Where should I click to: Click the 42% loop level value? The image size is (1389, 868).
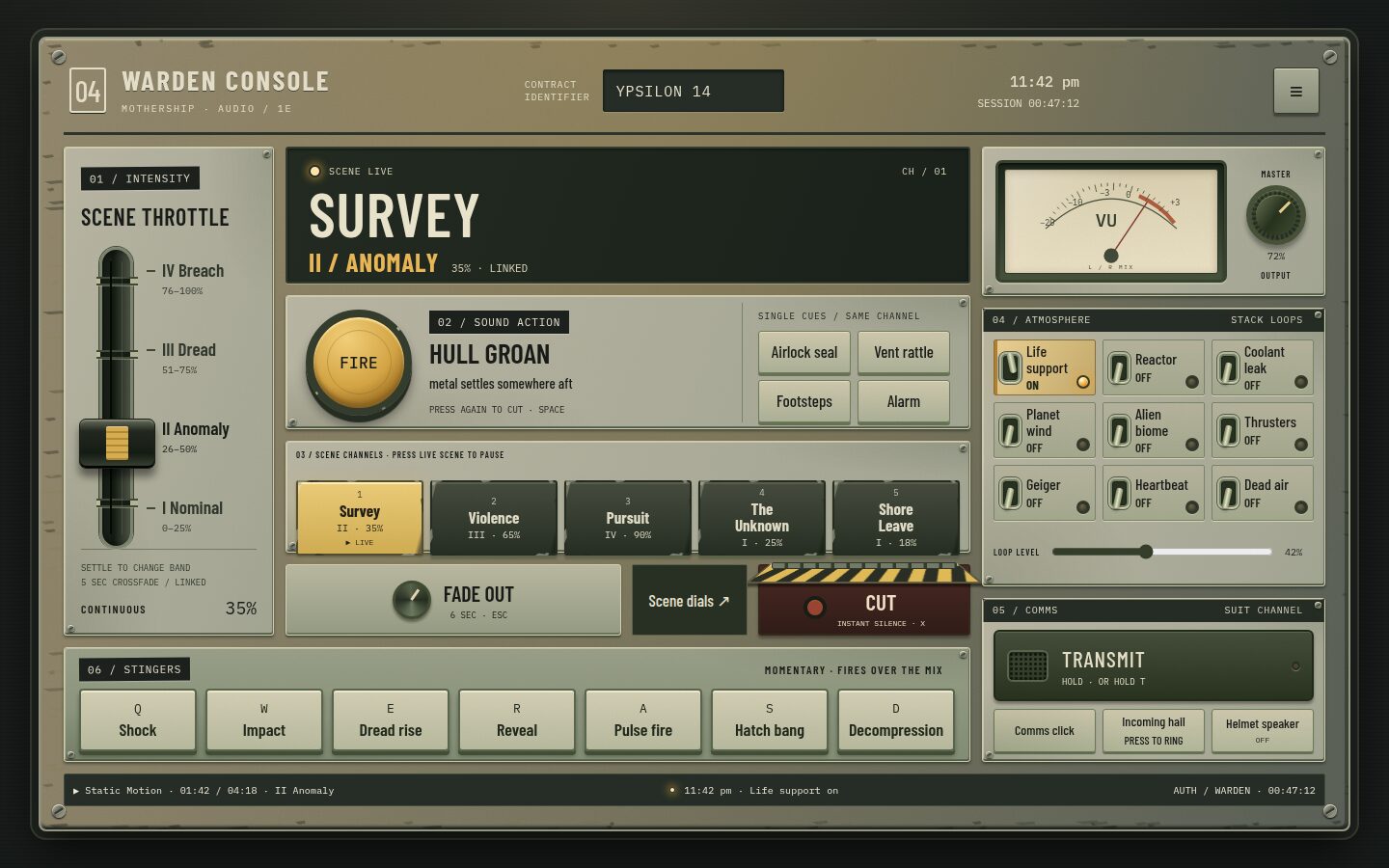pyautogui.click(x=1294, y=553)
